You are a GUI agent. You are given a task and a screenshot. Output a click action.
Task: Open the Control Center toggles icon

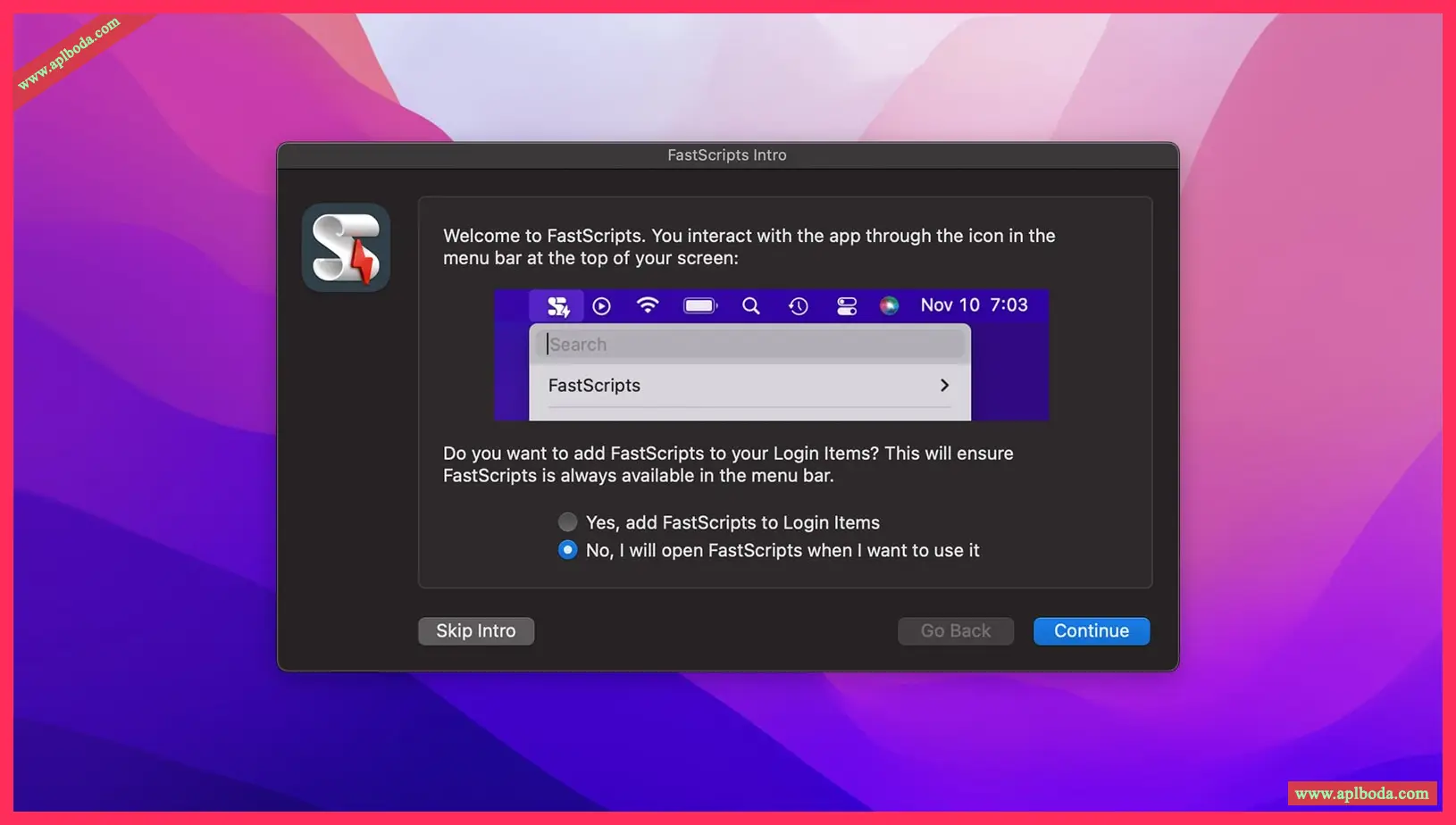tap(846, 306)
